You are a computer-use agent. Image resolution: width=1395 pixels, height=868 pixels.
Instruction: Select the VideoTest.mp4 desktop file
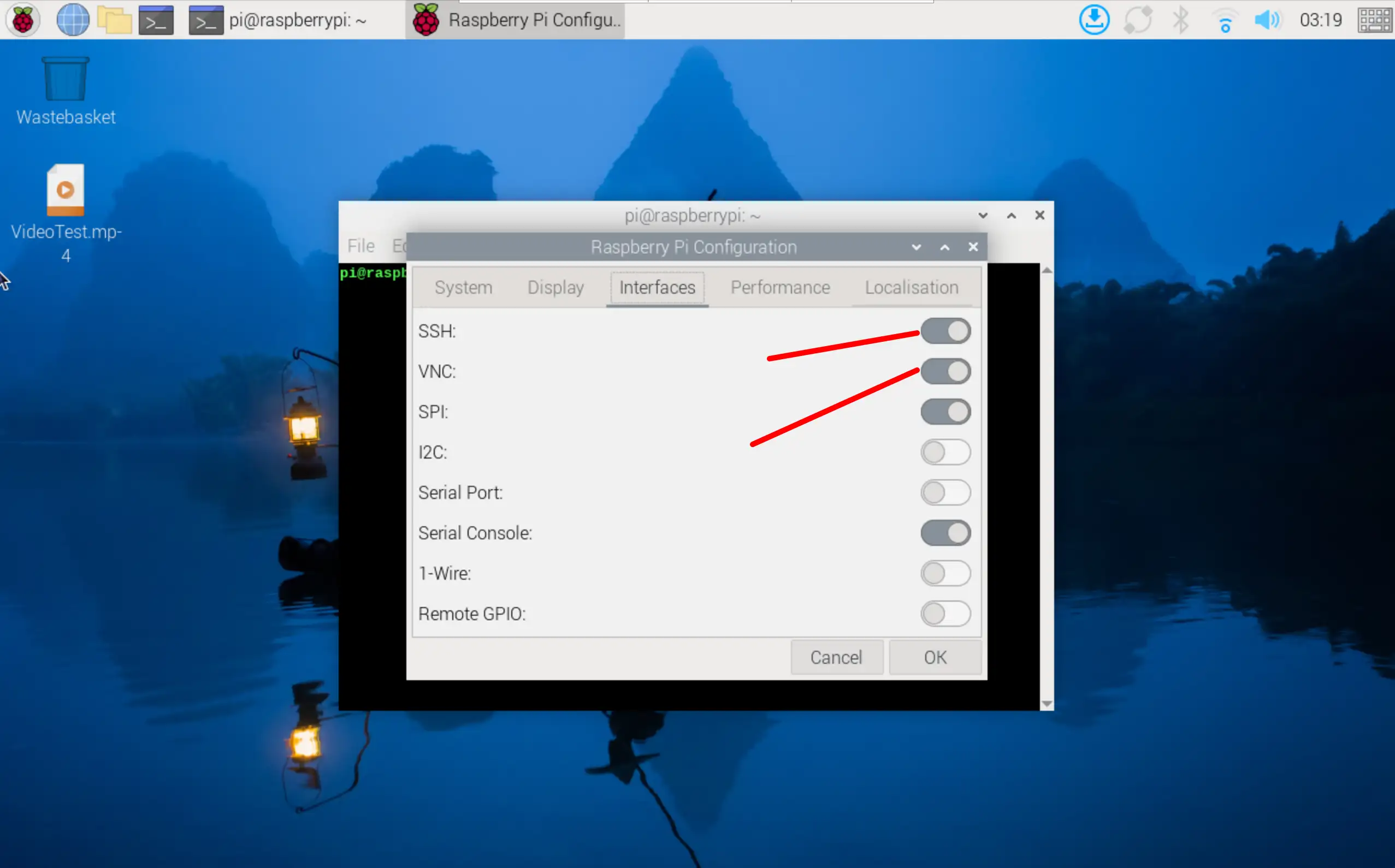[x=66, y=213]
